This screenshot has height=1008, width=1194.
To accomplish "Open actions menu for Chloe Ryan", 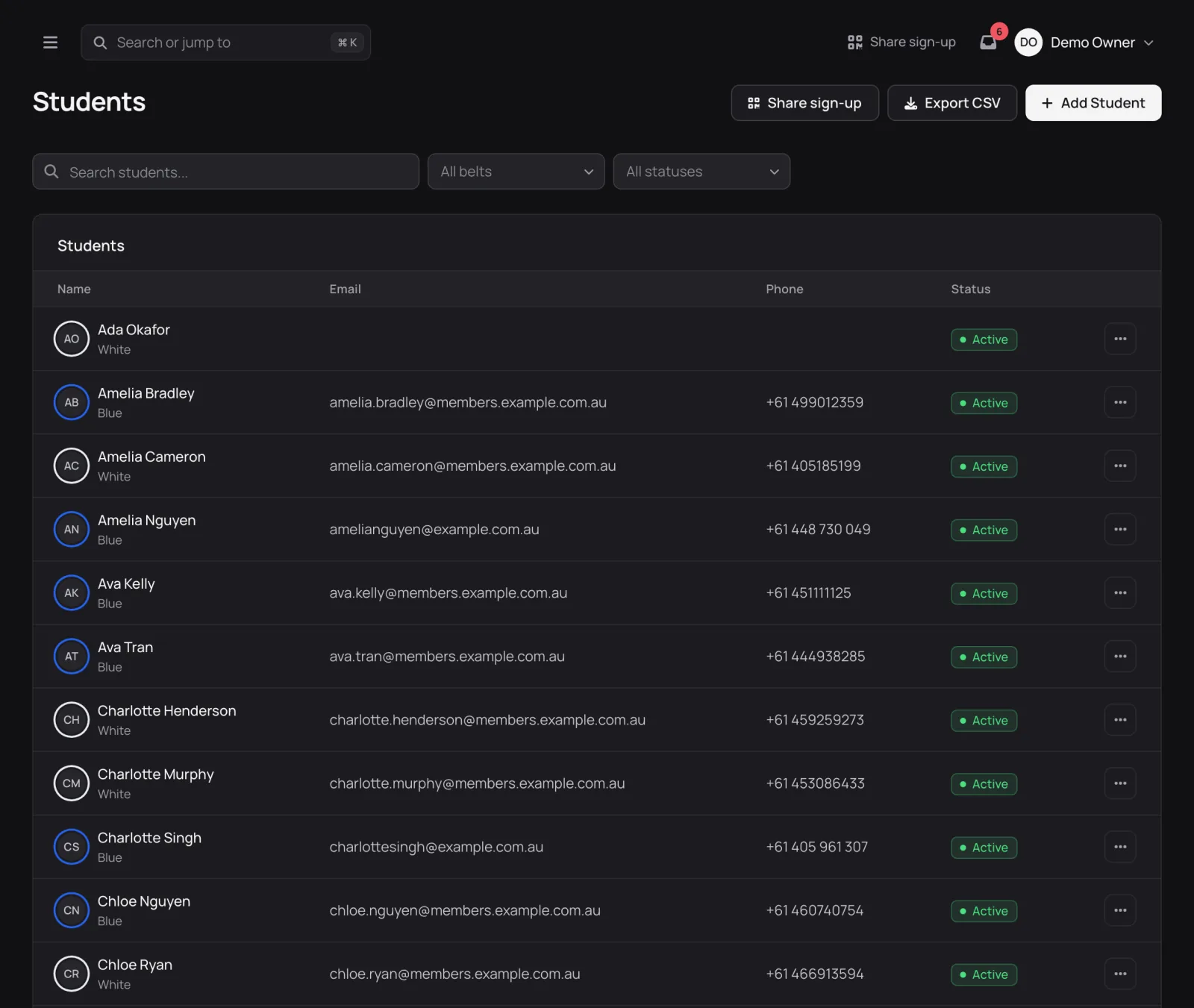I will [1120, 974].
